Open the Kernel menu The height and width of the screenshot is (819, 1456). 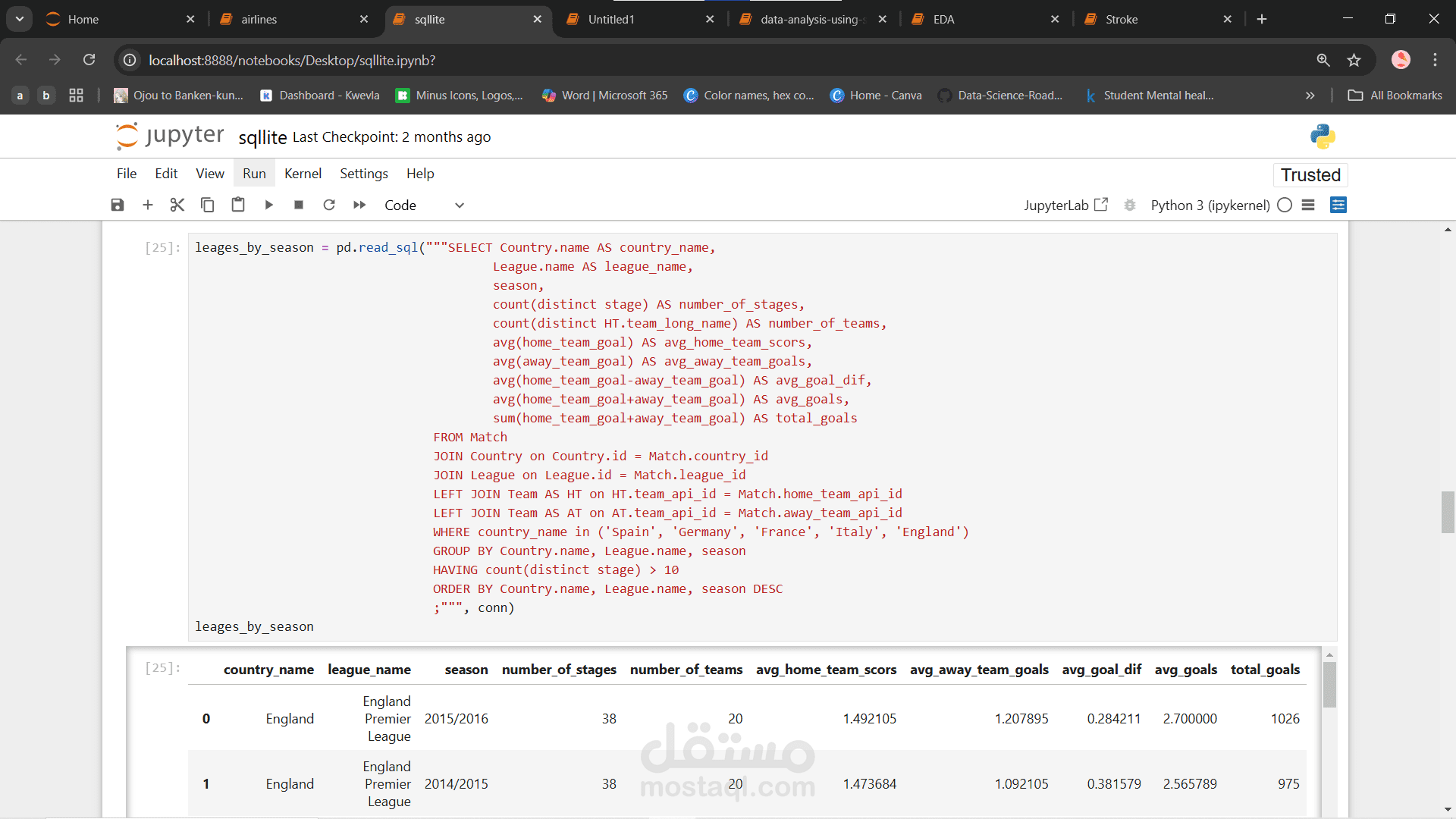[x=303, y=174]
